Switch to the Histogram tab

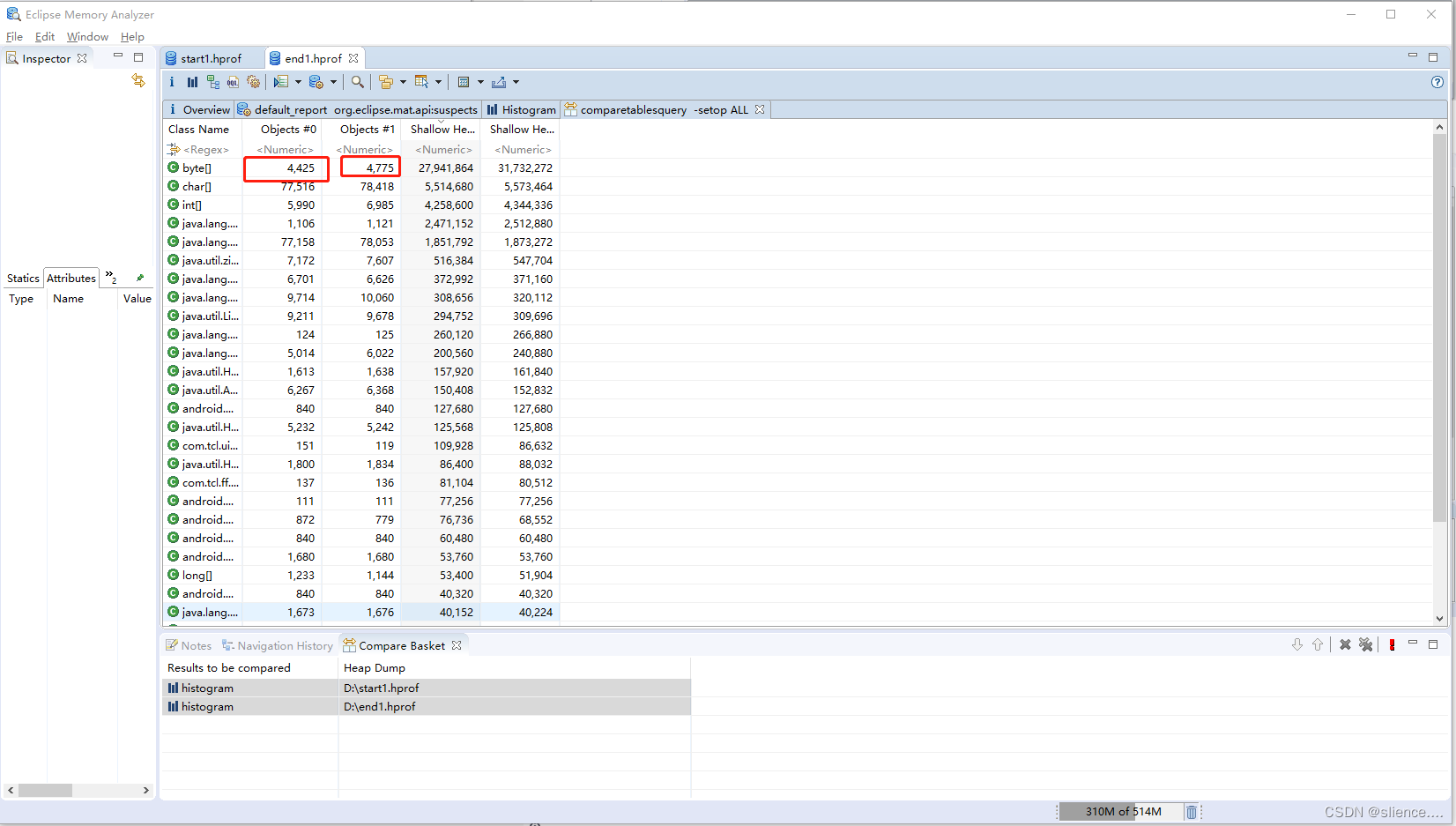click(522, 109)
